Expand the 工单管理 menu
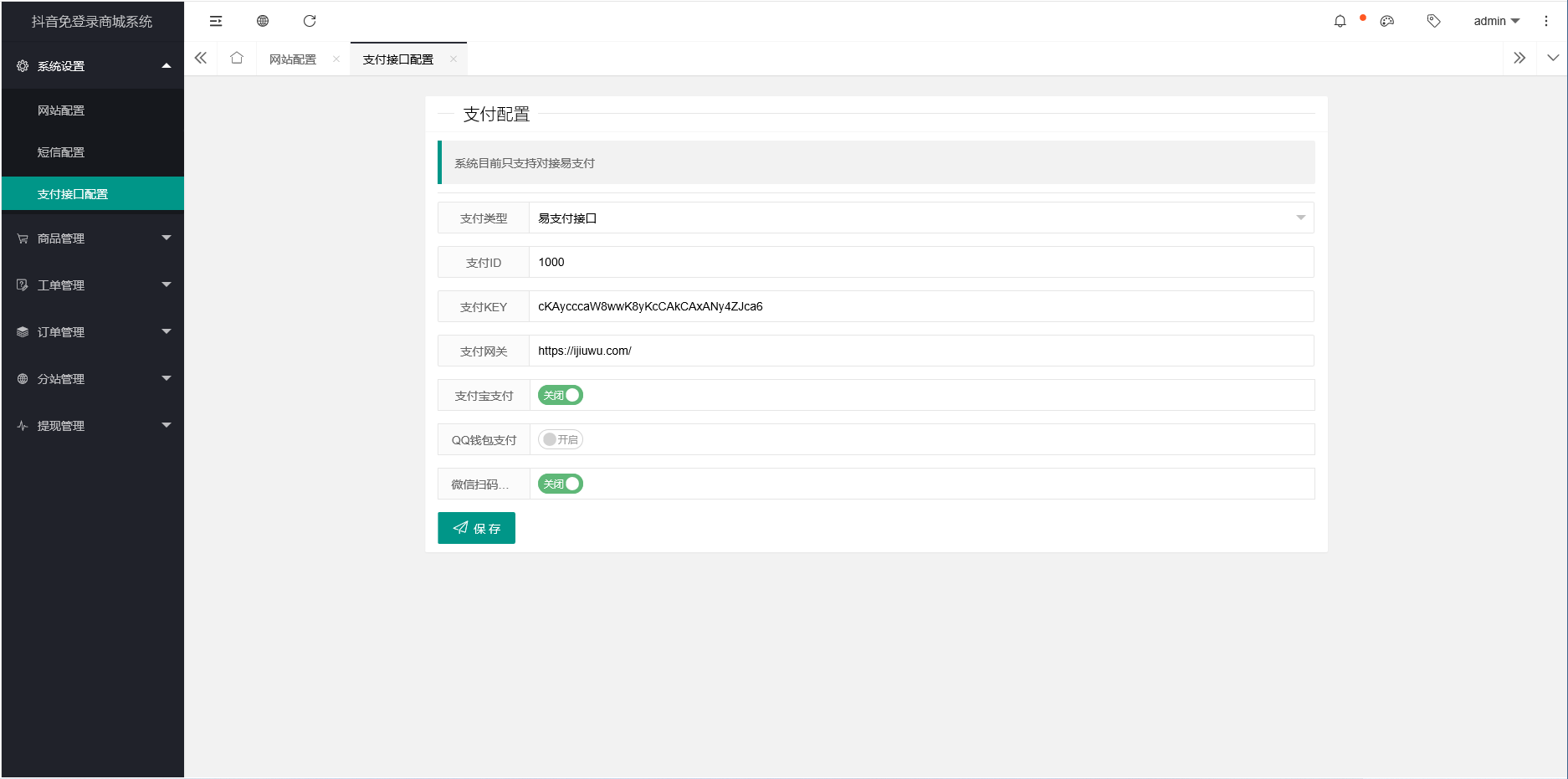 167,285
